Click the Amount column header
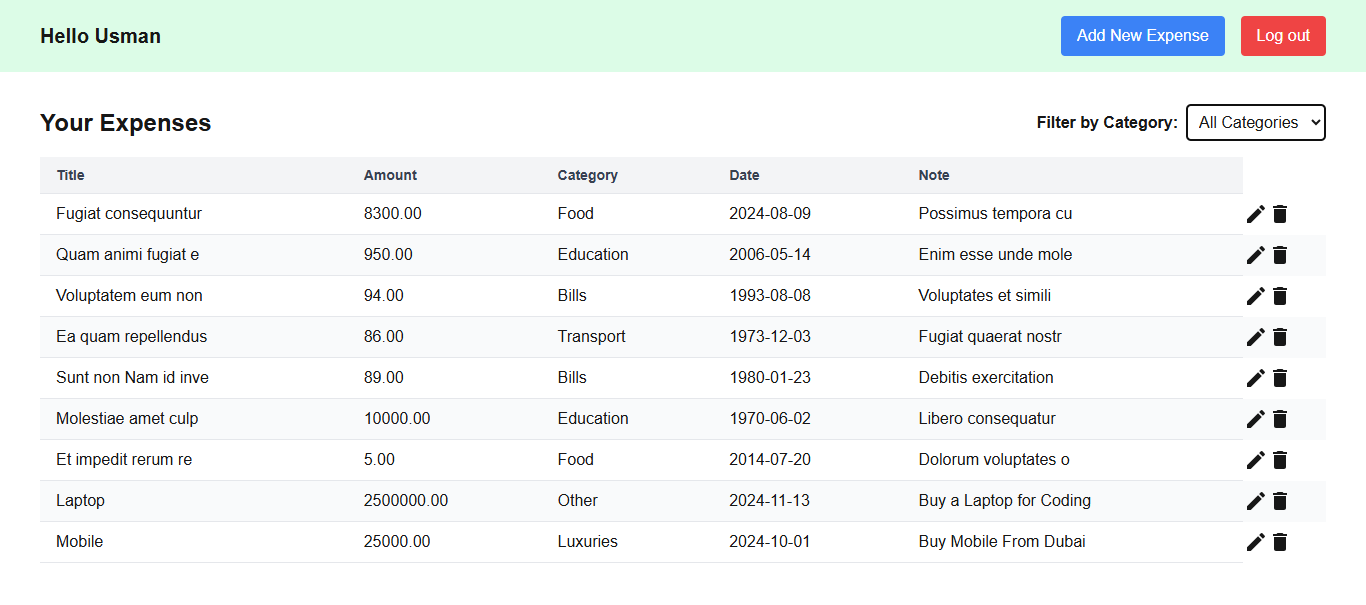Viewport: 1366px width, 605px height. [390, 175]
